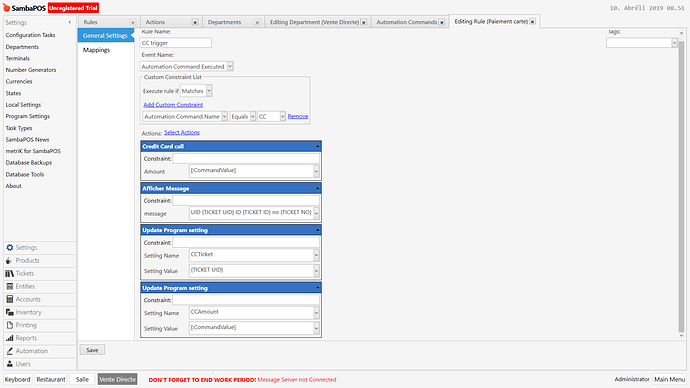The height and width of the screenshot is (388, 690).
Task: Collapse the Settings sidebar panel arrow
Action: point(70,22)
